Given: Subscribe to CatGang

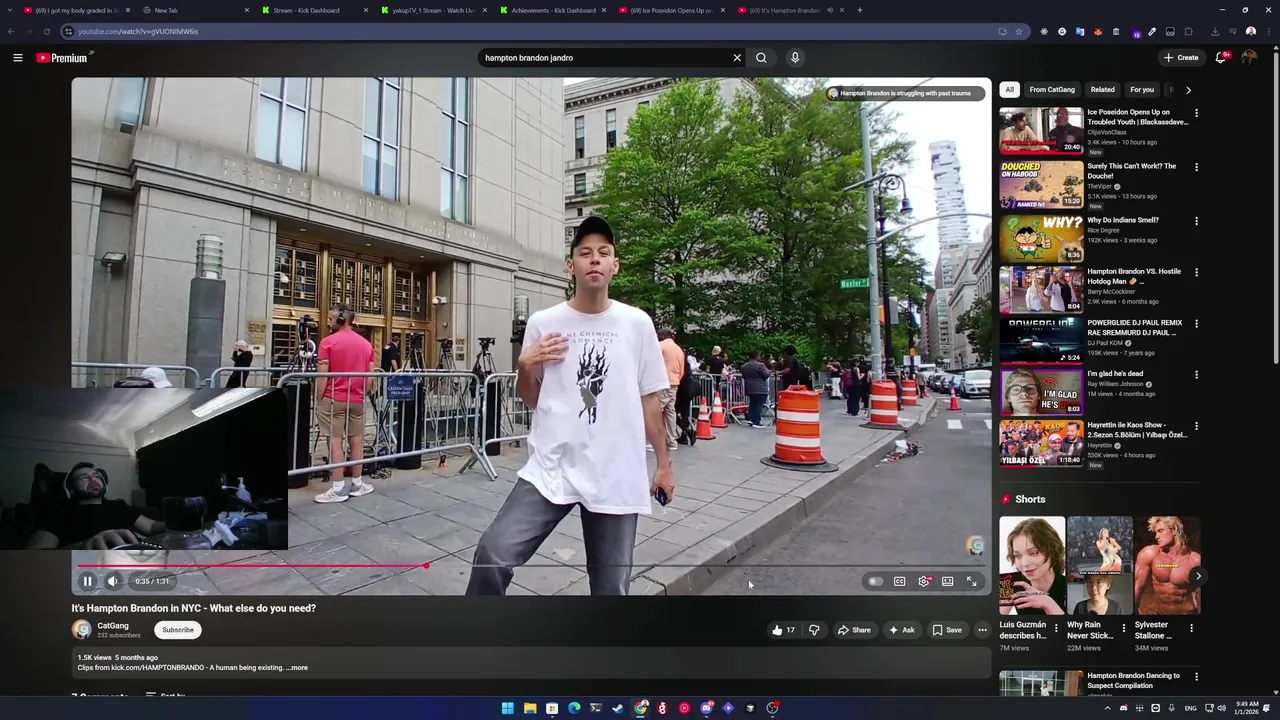Looking at the screenshot, I should point(178,630).
